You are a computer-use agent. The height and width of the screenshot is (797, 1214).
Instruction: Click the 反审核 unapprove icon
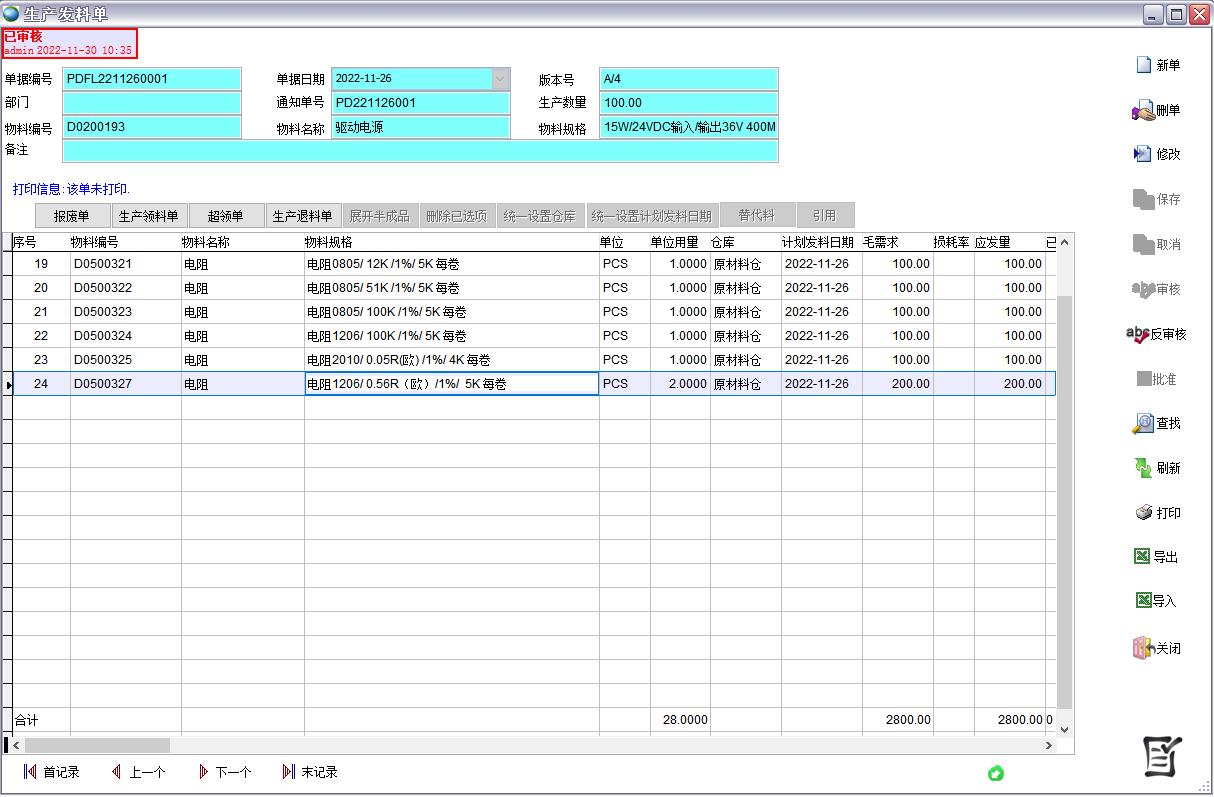(x=1138, y=334)
